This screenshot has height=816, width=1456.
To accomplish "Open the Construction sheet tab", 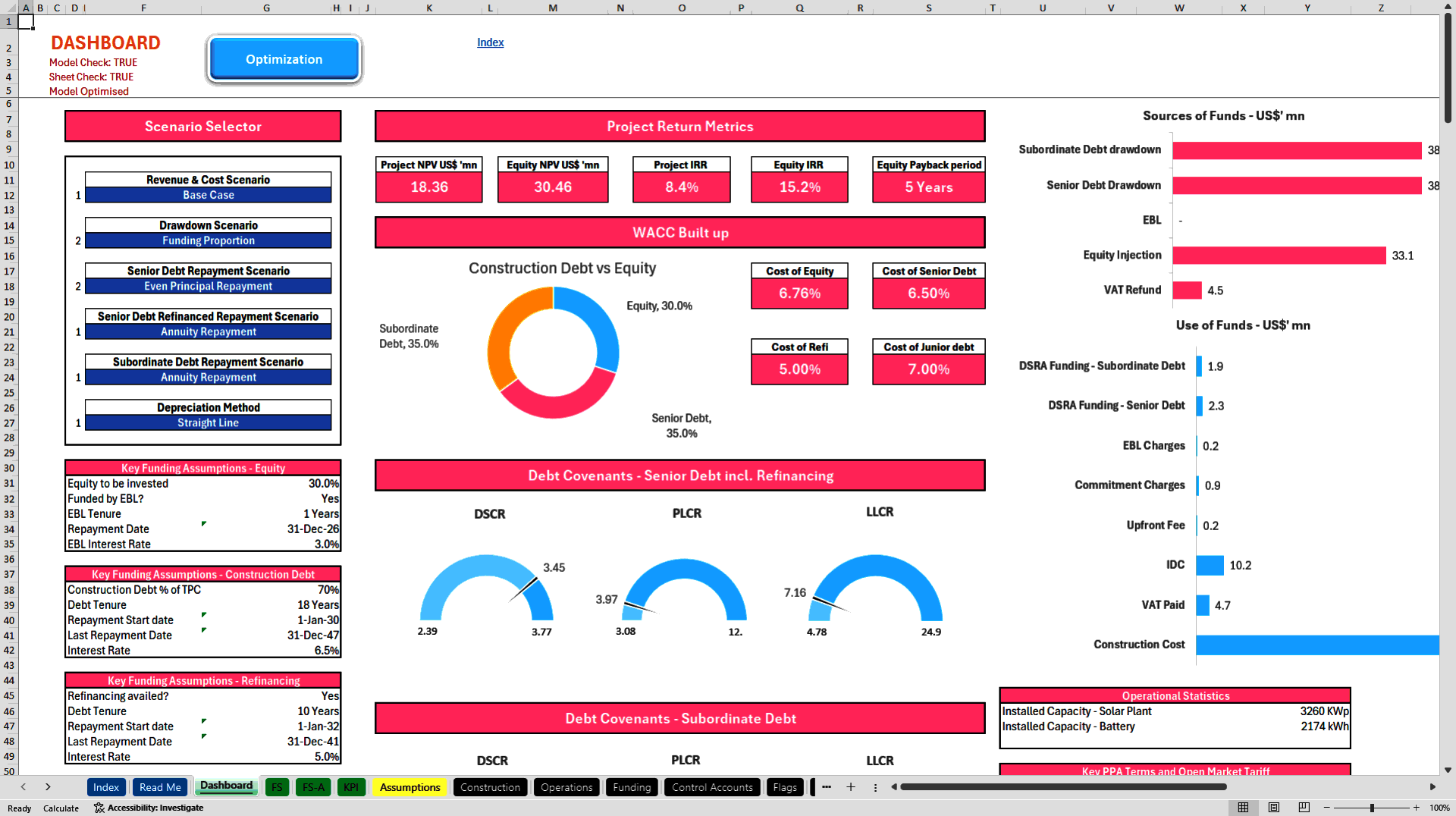I will [x=490, y=787].
